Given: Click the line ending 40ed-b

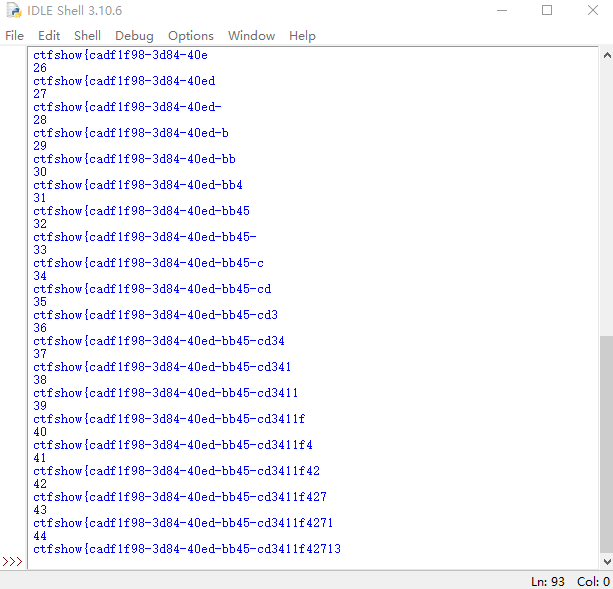Looking at the screenshot, I should [131, 133].
